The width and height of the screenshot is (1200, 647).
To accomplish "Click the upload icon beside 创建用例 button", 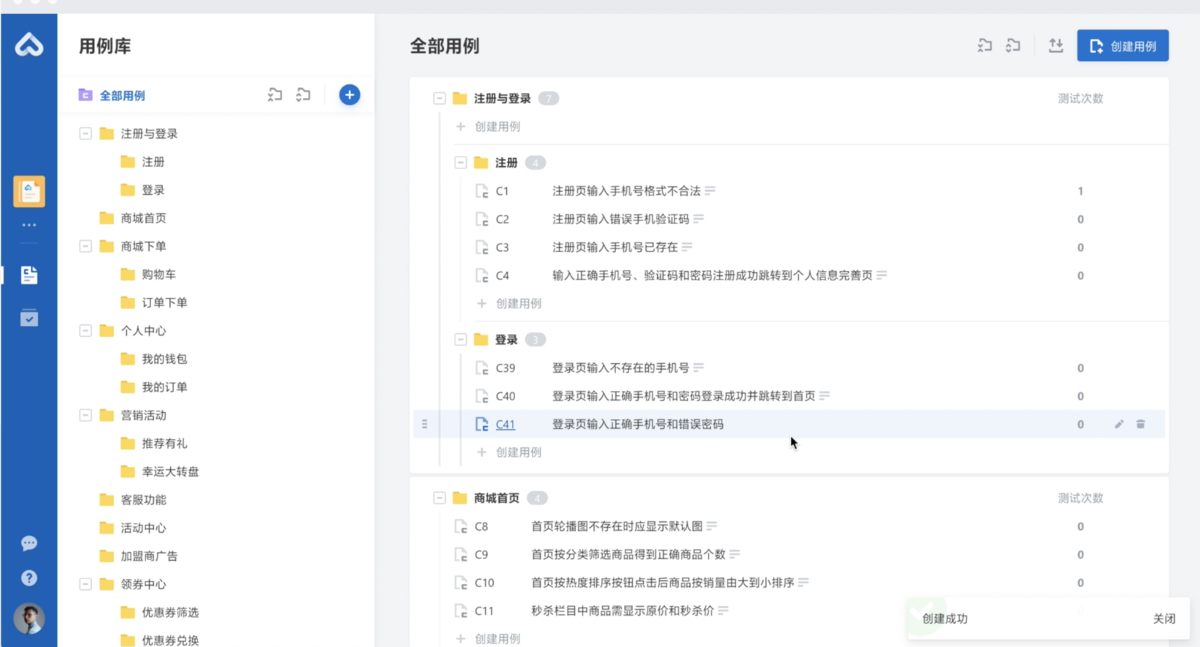I will [x=1055, y=45].
